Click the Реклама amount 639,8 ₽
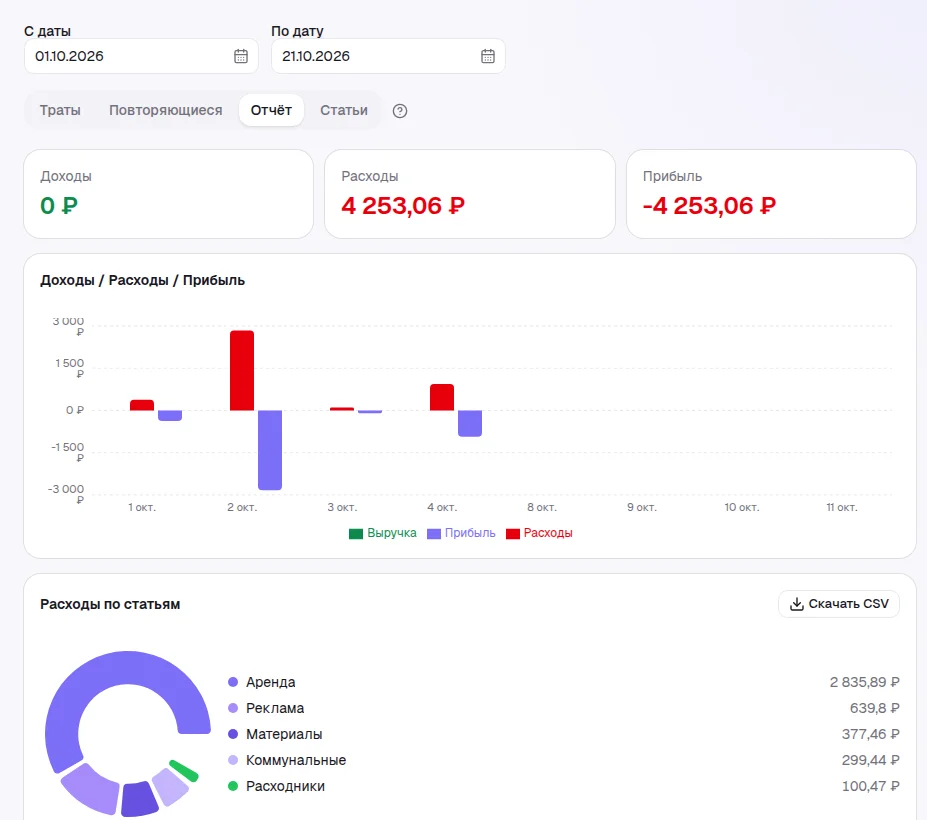 874,708
